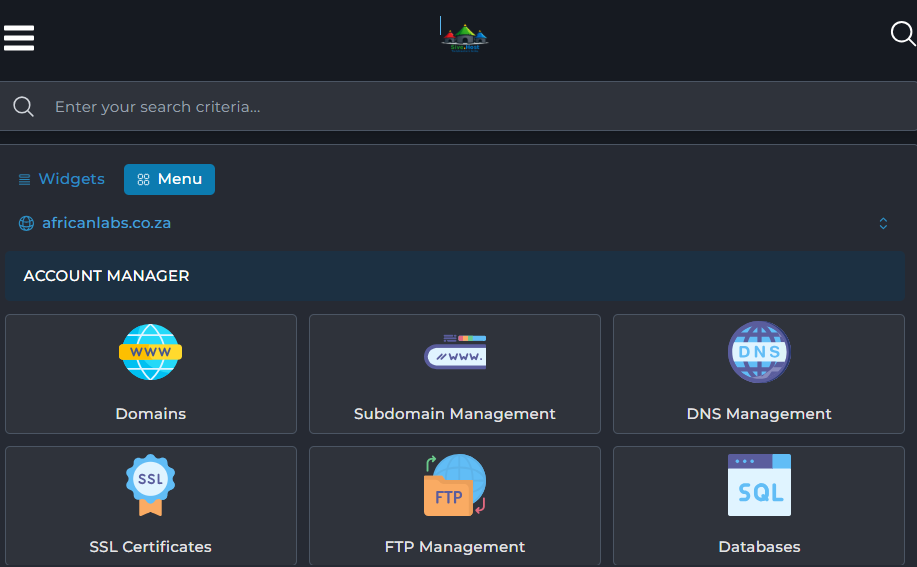This screenshot has height=567, width=917.
Task: Click the Domains www globe icon
Action: (x=150, y=352)
